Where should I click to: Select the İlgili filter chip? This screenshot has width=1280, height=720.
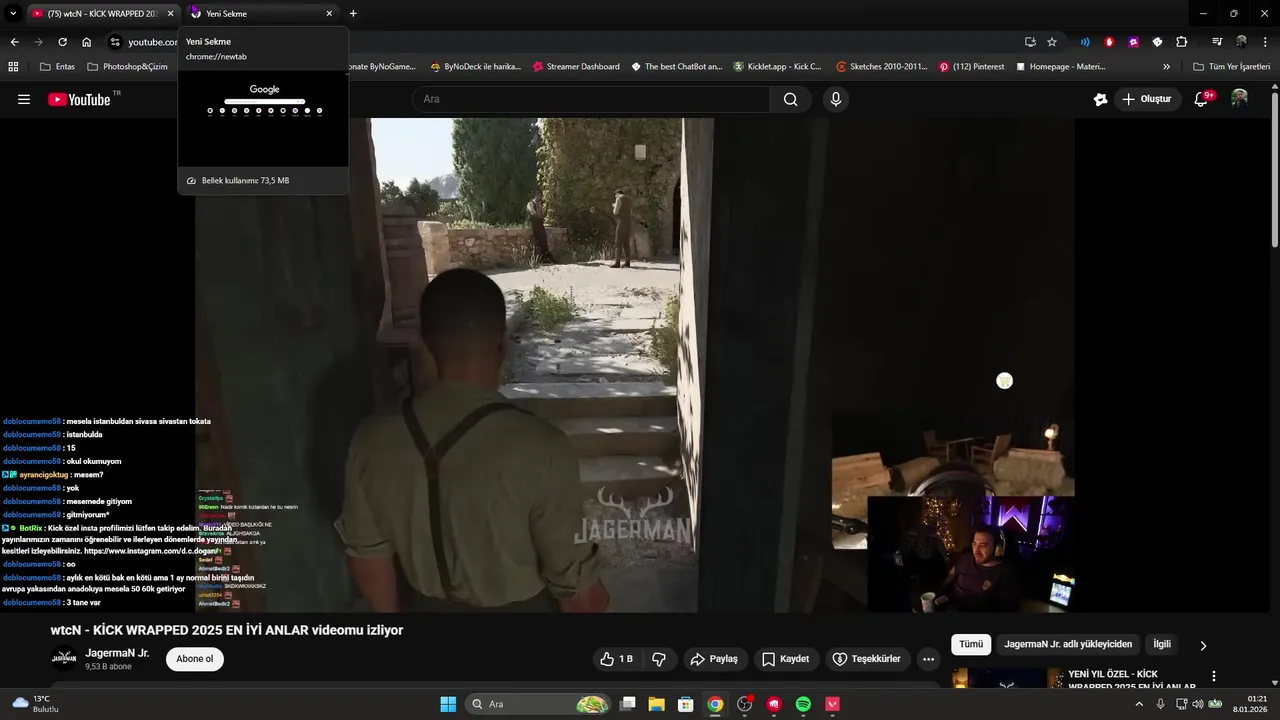(x=1162, y=644)
